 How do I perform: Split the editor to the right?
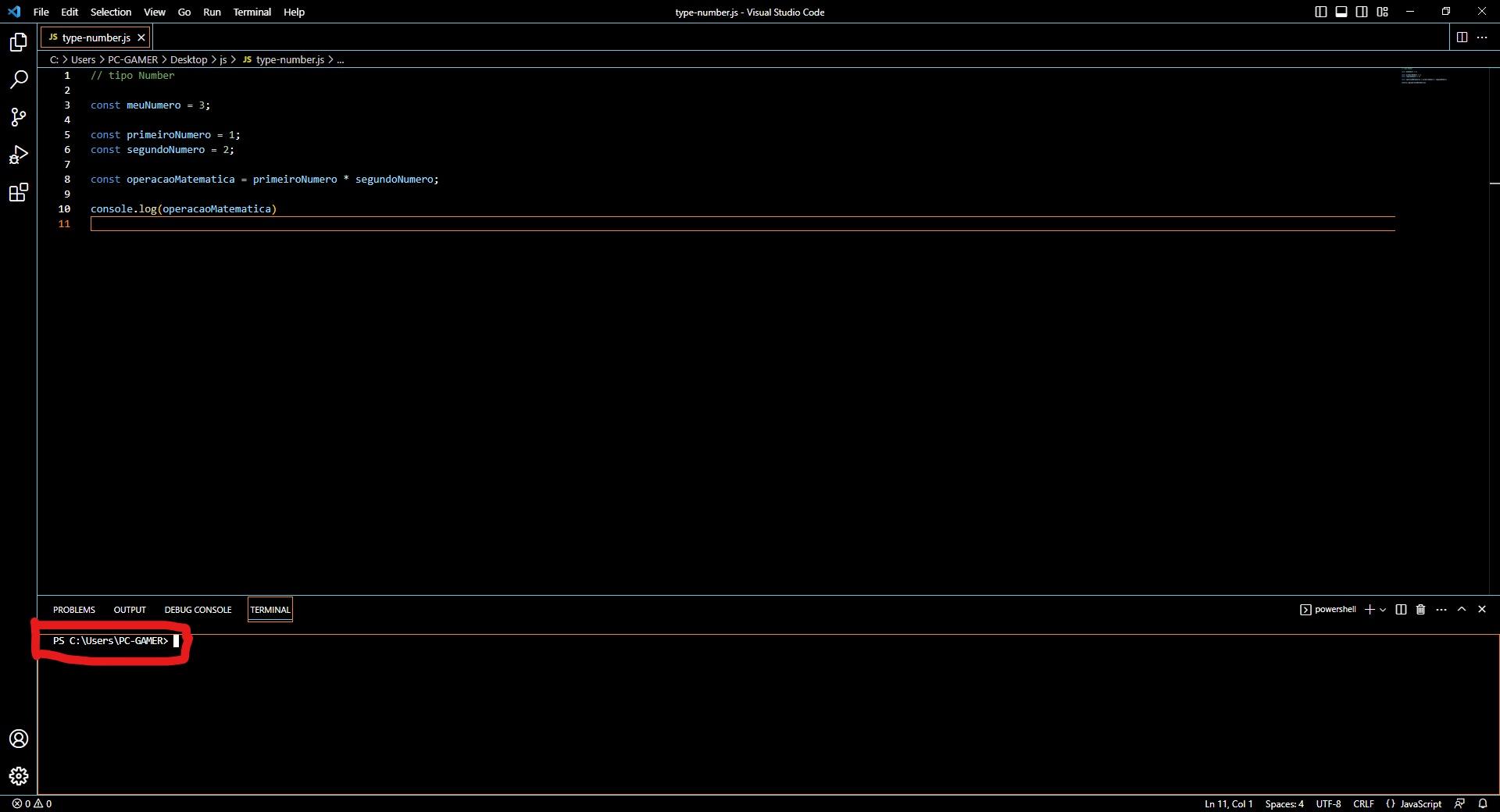click(x=1462, y=37)
